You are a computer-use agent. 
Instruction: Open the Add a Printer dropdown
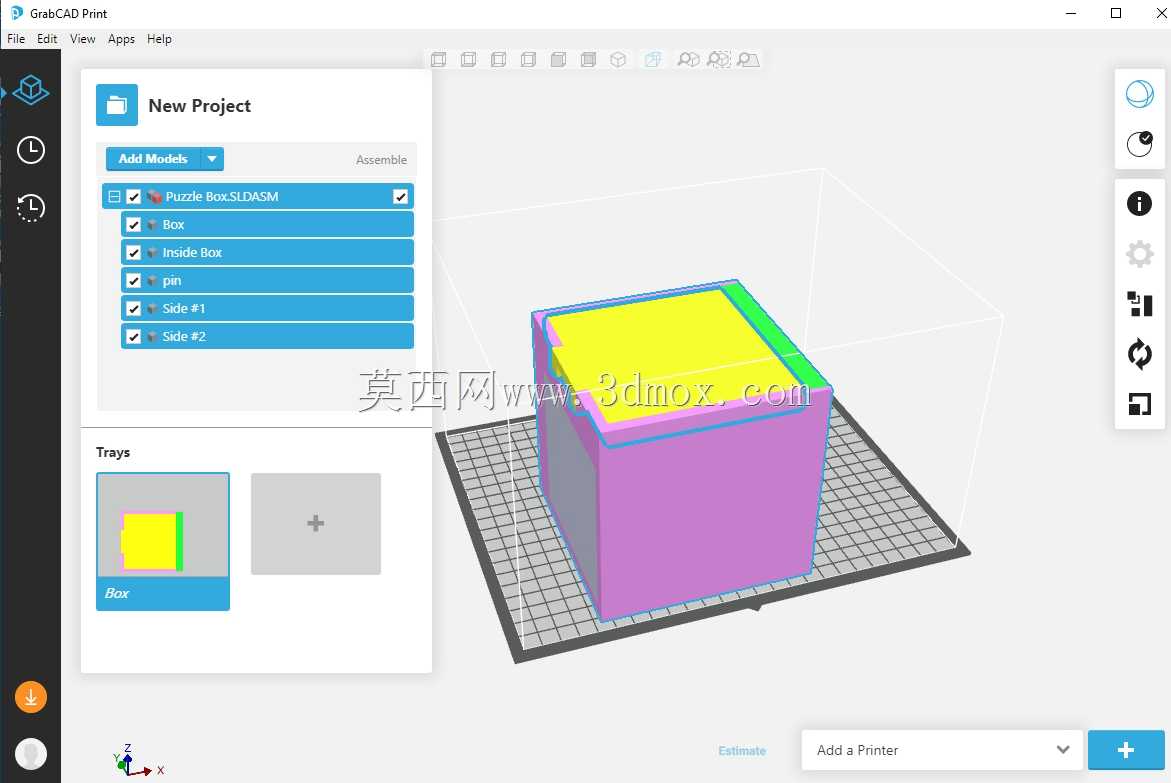(942, 750)
